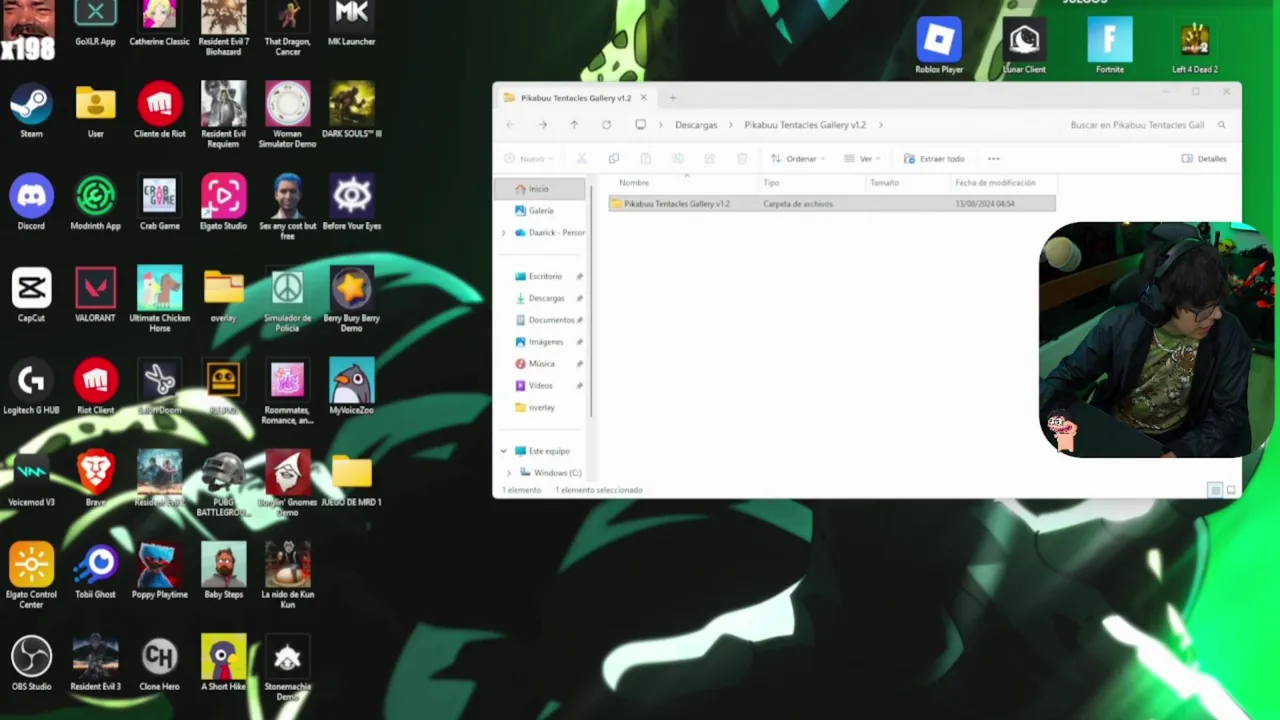Open the Elgato Control Center shortcut
The width and height of the screenshot is (1280, 720).
[x=31, y=575]
